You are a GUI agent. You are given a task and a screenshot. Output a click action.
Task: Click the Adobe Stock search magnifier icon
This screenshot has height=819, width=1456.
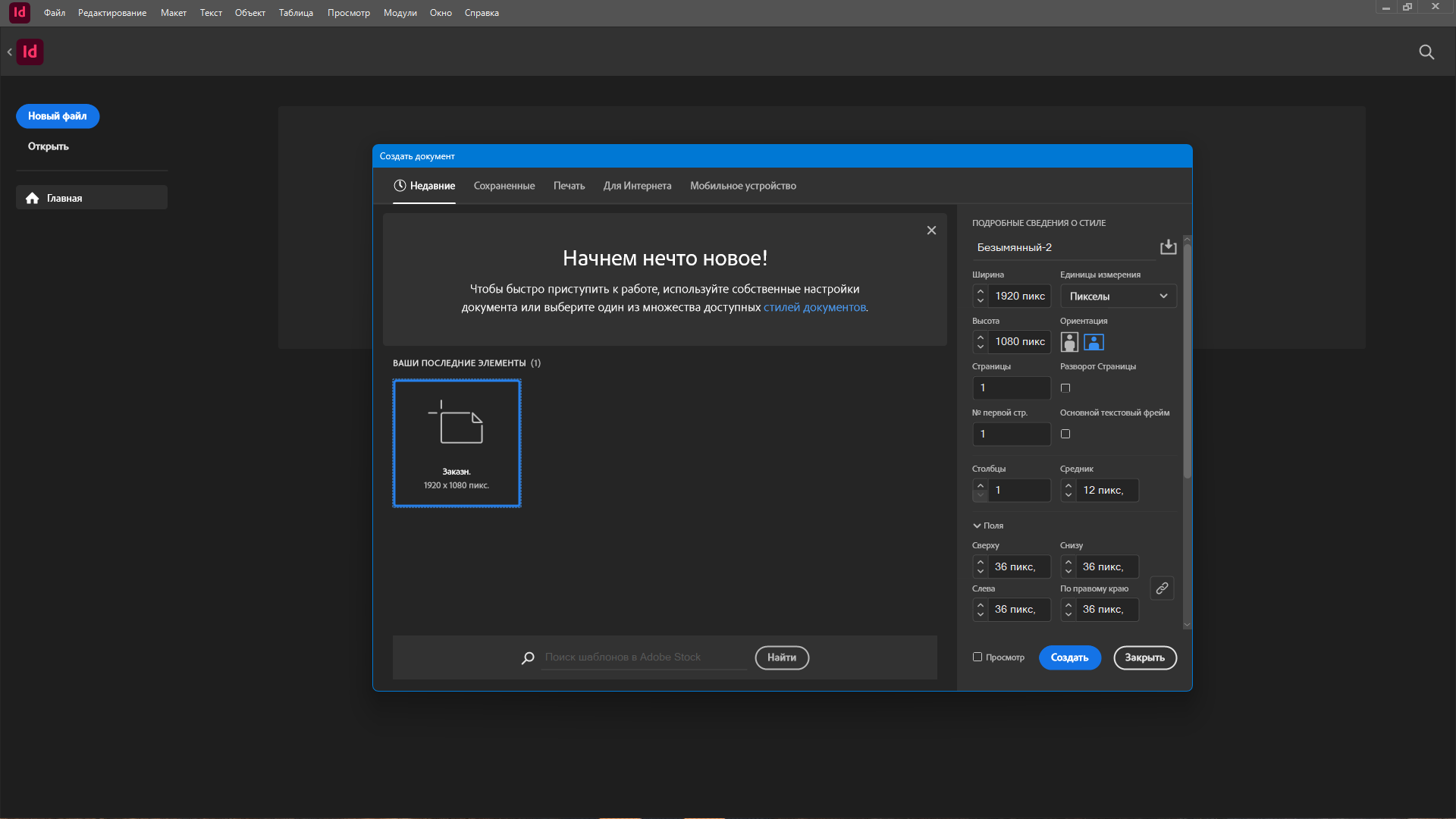pyautogui.click(x=528, y=657)
